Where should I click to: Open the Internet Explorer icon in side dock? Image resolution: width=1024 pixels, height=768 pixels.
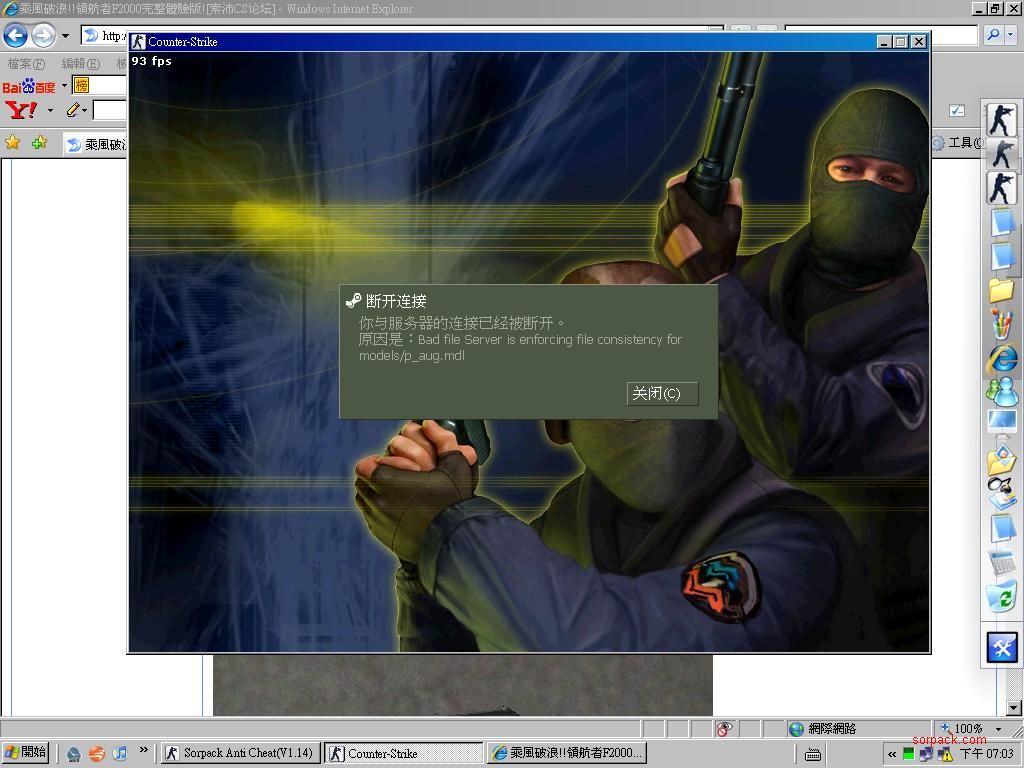[1002, 357]
